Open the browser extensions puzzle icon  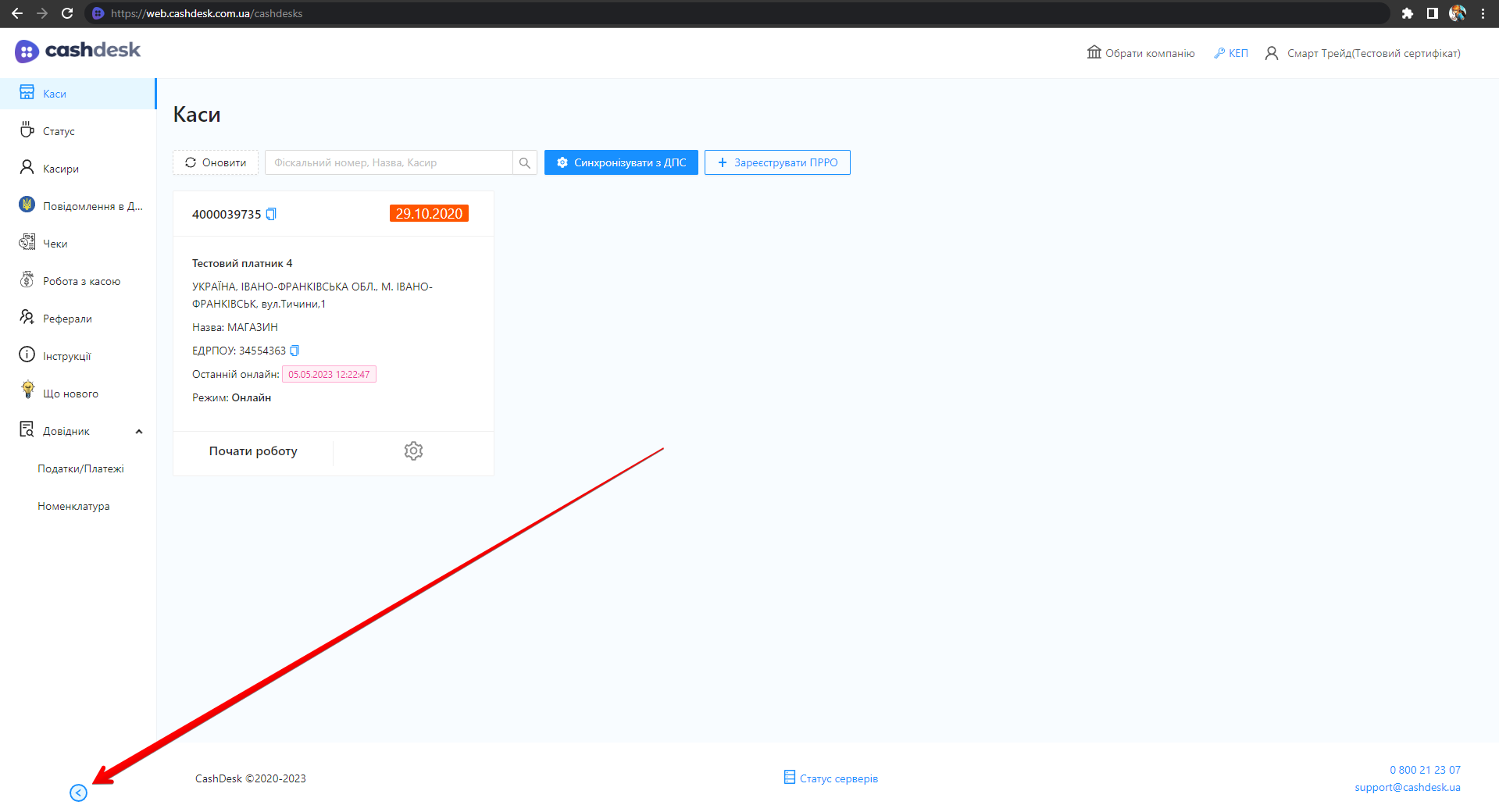(1407, 13)
